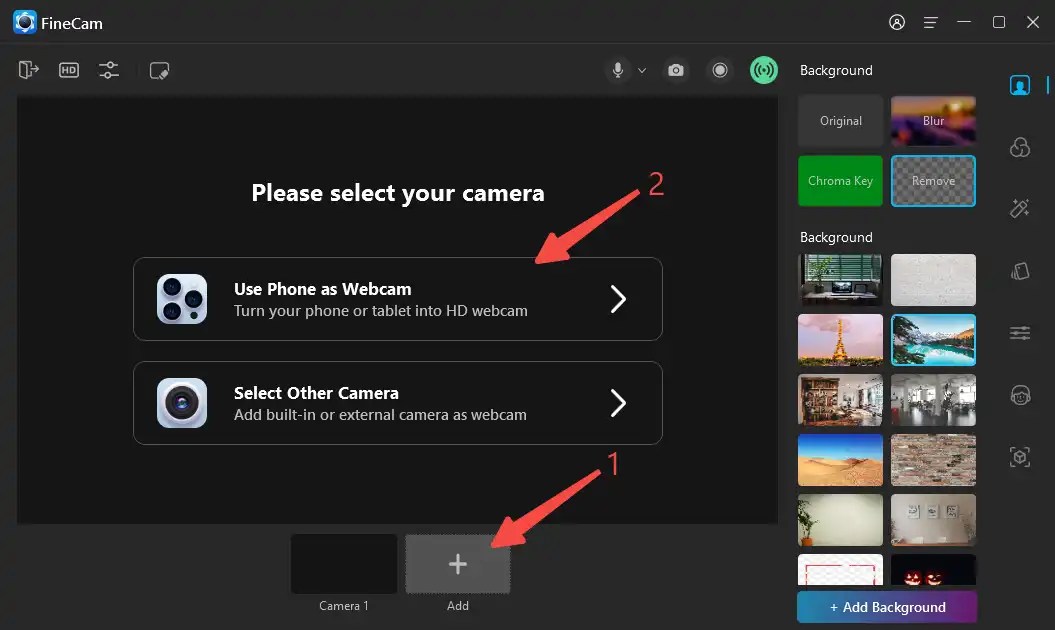Click the Add Background button
The width and height of the screenshot is (1055, 630).
coord(887,607)
